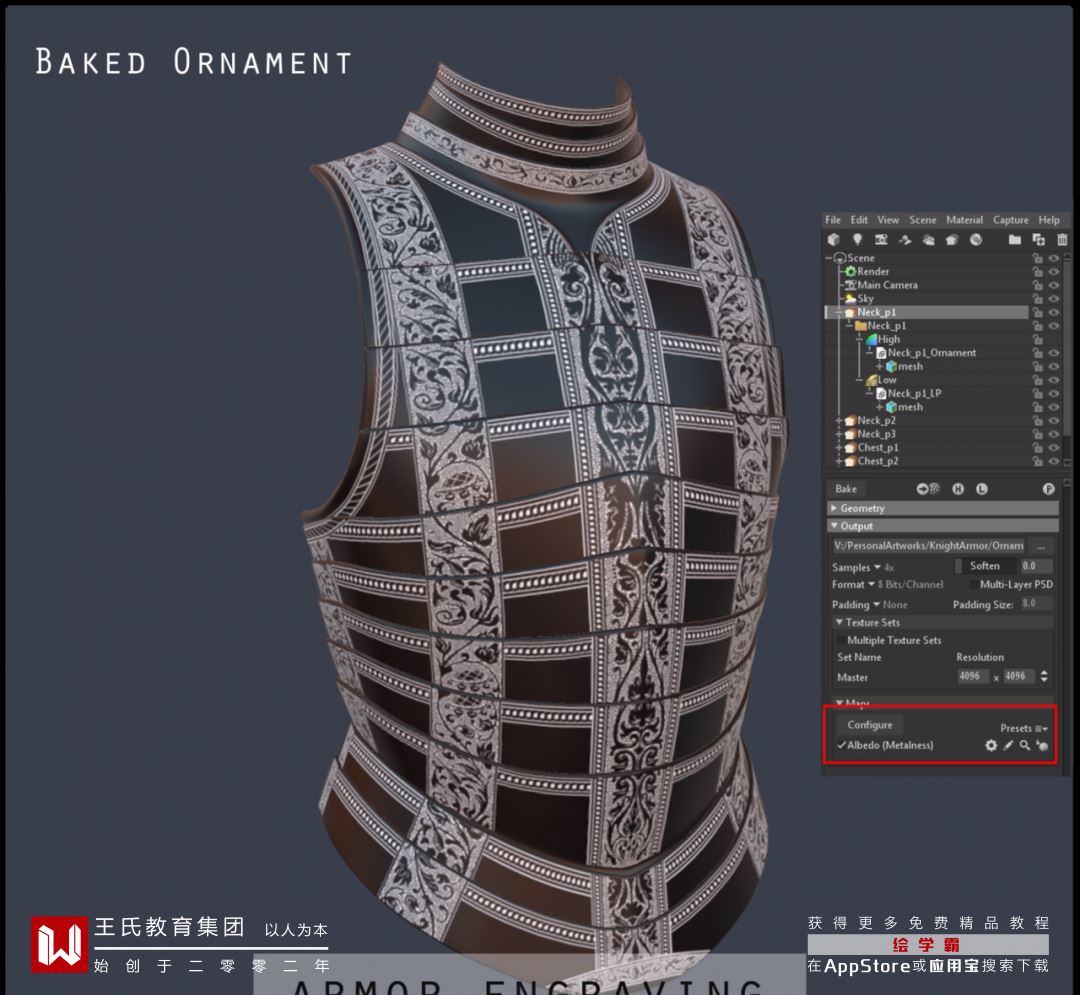Open the Scene menu
The width and height of the screenshot is (1080, 995).
(x=922, y=220)
